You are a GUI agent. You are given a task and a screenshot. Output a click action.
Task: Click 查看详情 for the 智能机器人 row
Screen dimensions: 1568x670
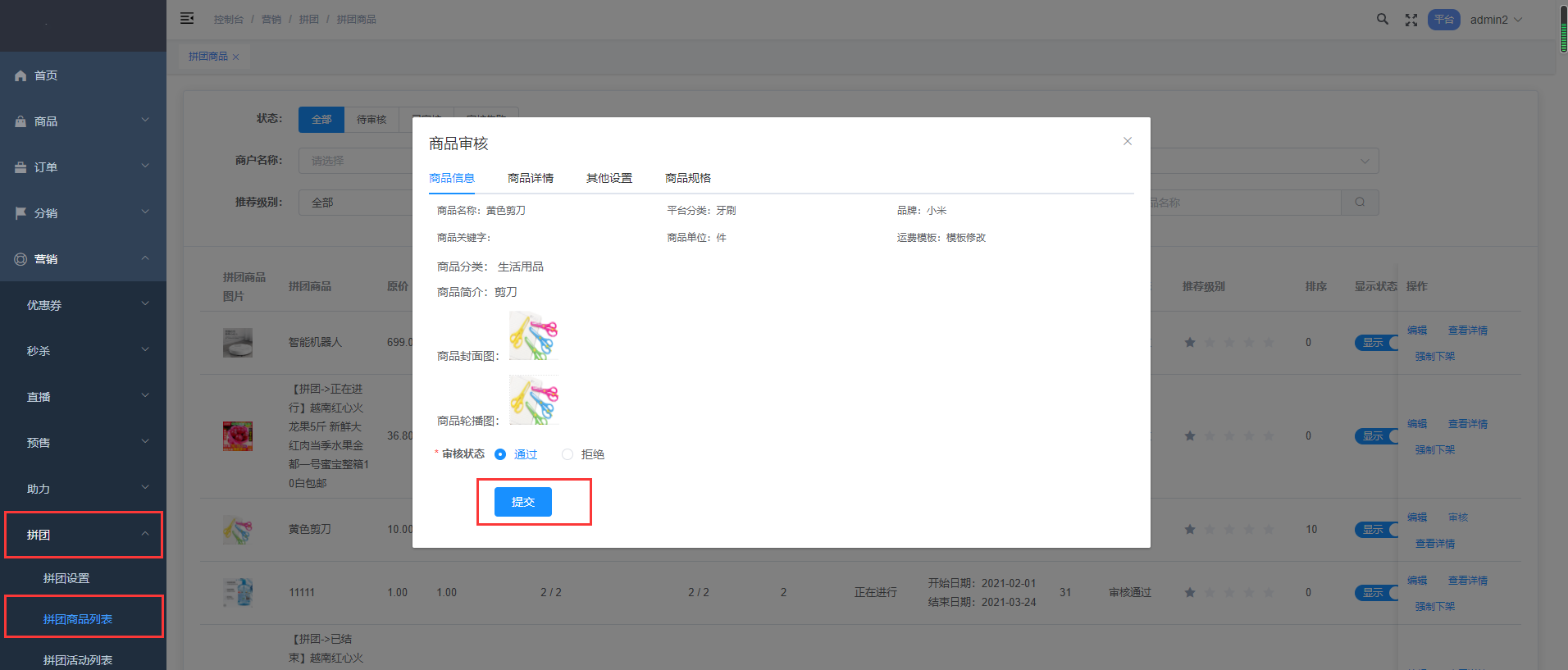[x=1468, y=330]
